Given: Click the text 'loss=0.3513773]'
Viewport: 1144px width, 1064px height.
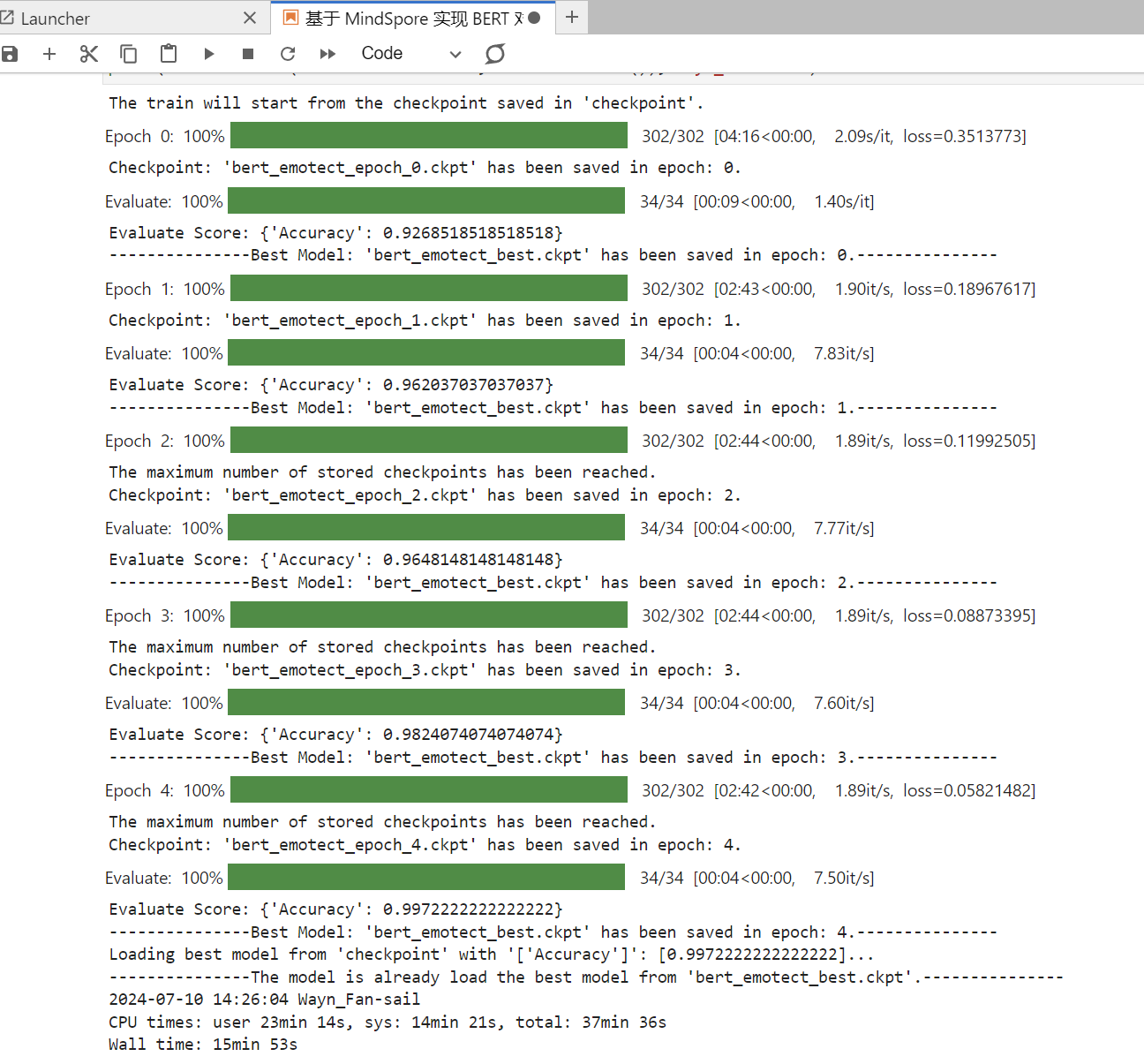Looking at the screenshot, I should click(x=965, y=136).
